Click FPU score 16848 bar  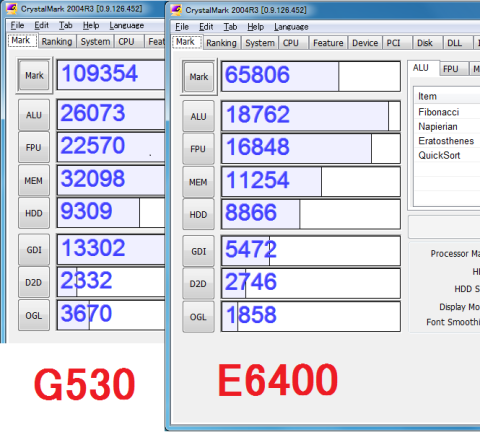(311, 148)
